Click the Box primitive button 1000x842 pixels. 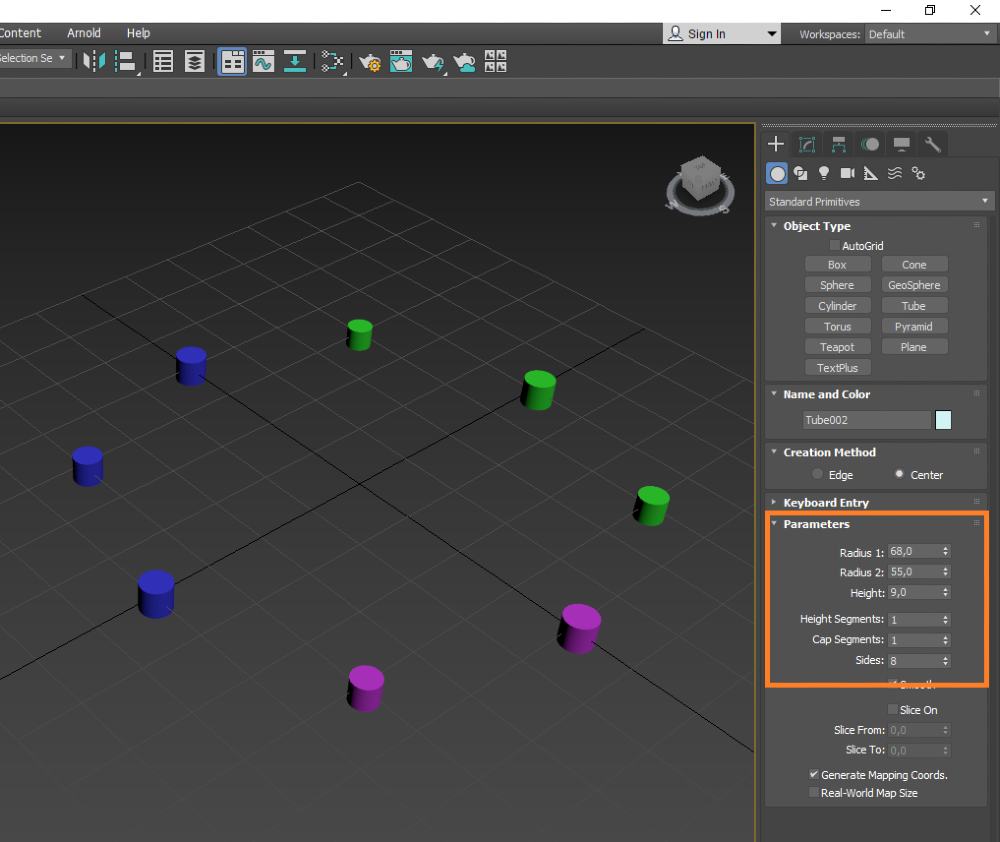837,265
